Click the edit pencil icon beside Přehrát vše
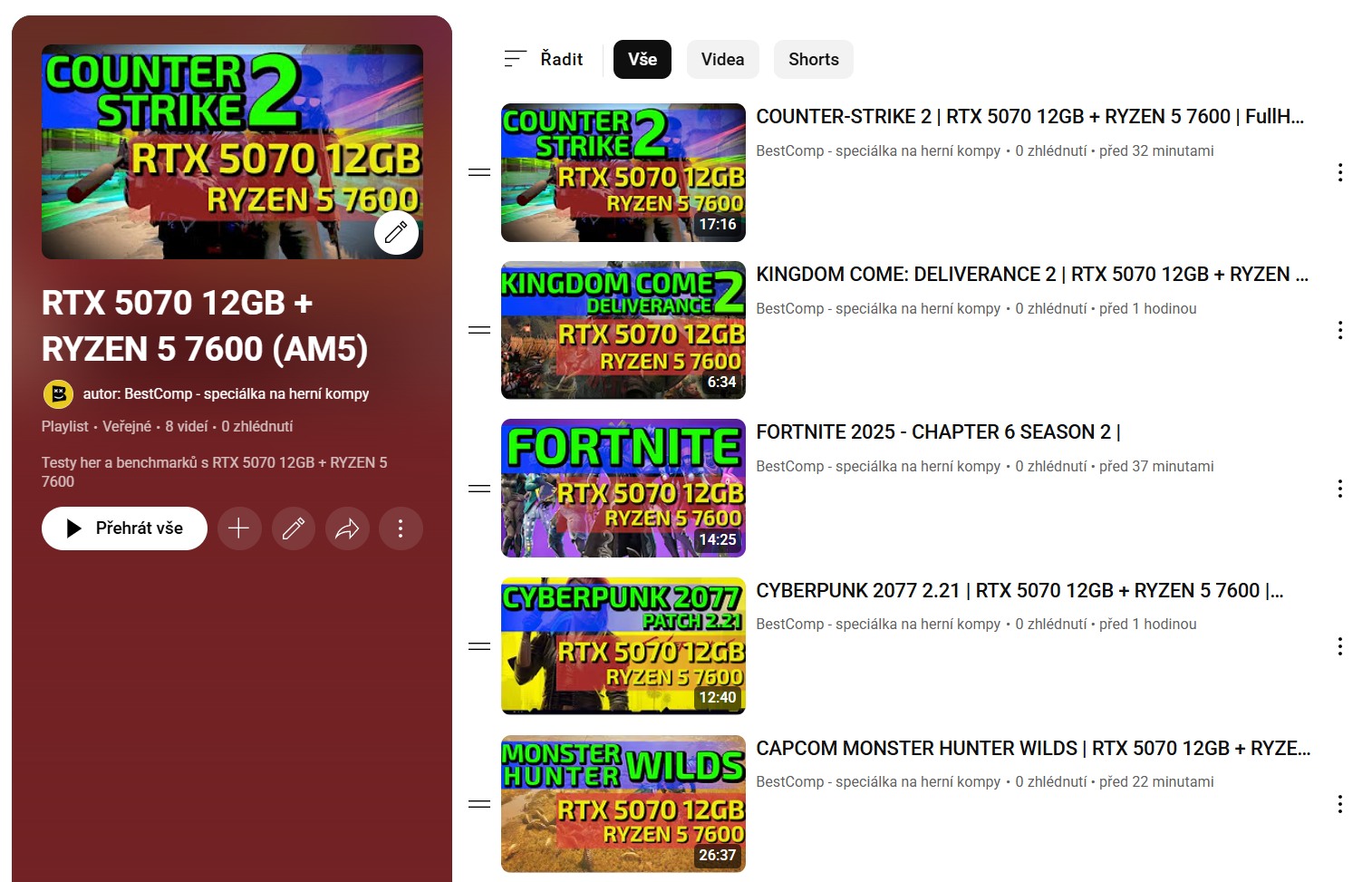 click(x=294, y=528)
